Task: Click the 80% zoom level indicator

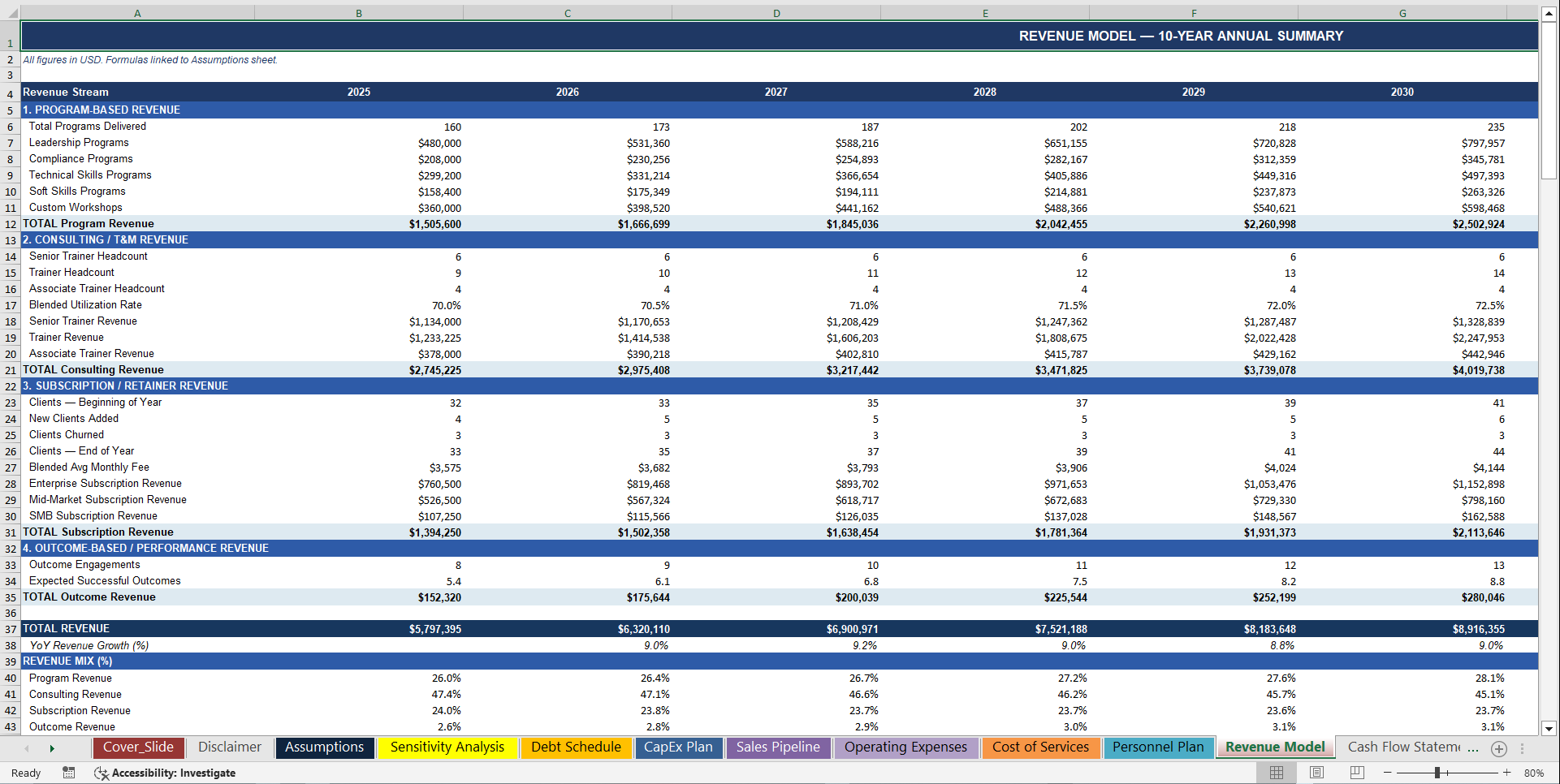Action: pos(1534,773)
